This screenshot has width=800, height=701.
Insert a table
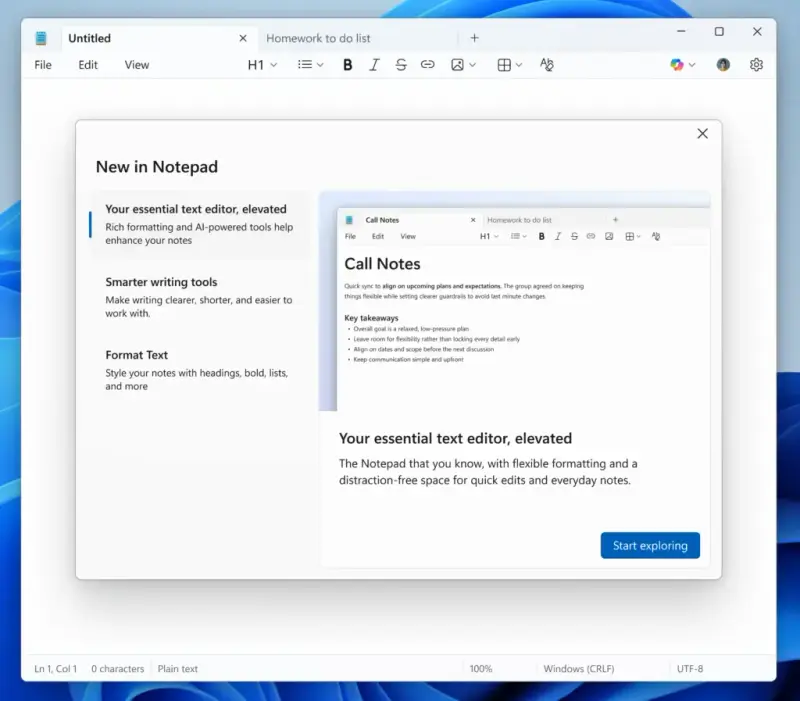(x=505, y=64)
